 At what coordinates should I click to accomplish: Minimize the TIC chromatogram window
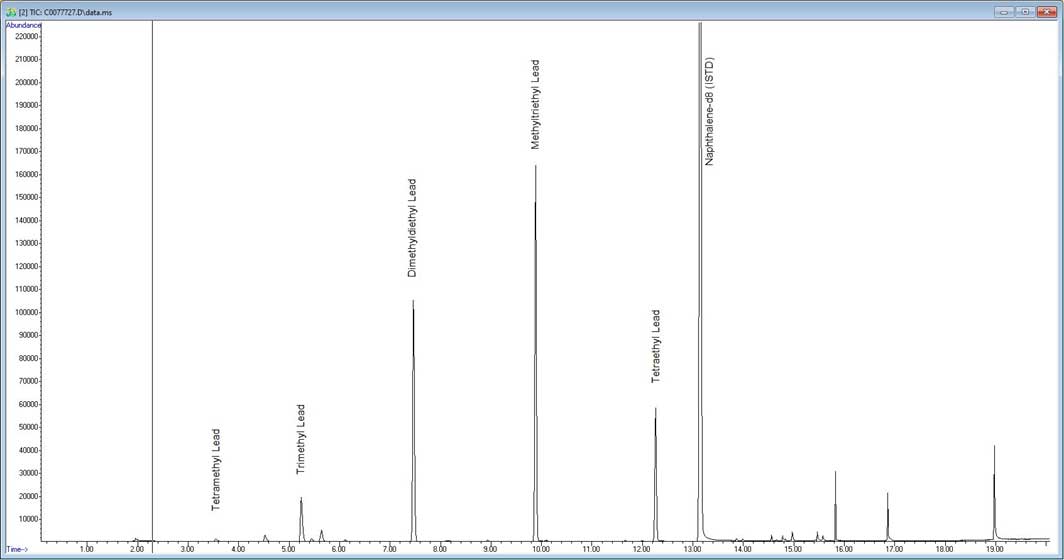click(x=1005, y=11)
